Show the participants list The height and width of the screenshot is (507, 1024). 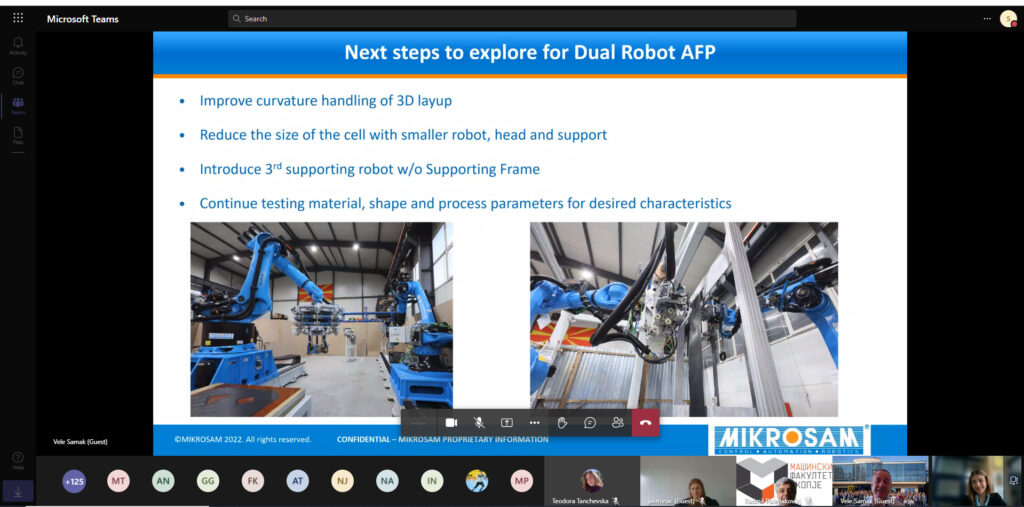pos(618,423)
